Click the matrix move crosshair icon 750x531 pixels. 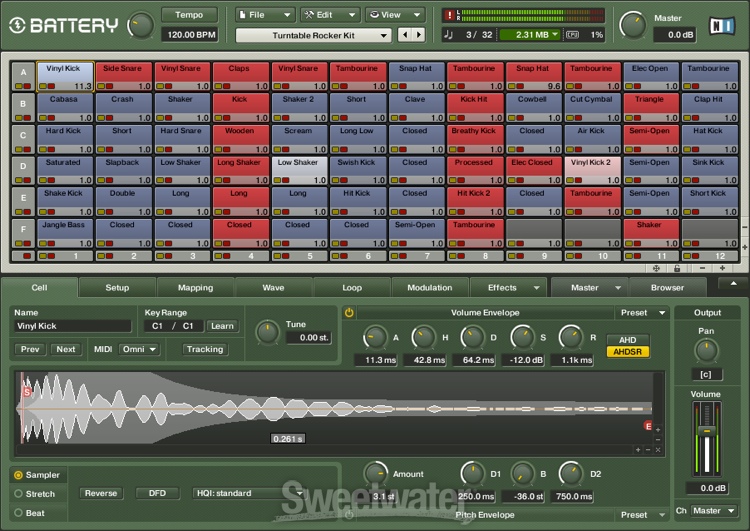(656, 268)
